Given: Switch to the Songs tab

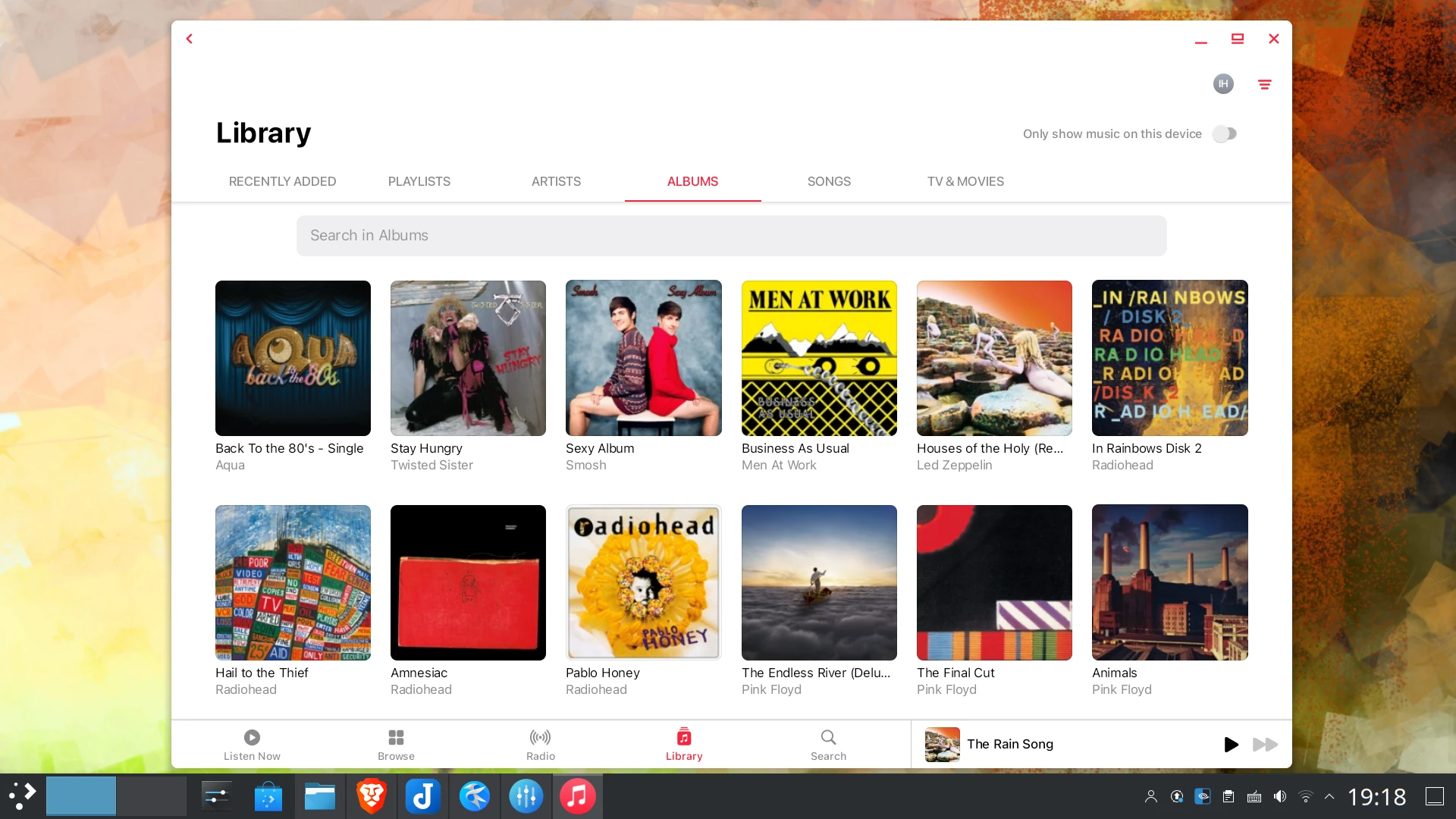Looking at the screenshot, I should tap(828, 181).
